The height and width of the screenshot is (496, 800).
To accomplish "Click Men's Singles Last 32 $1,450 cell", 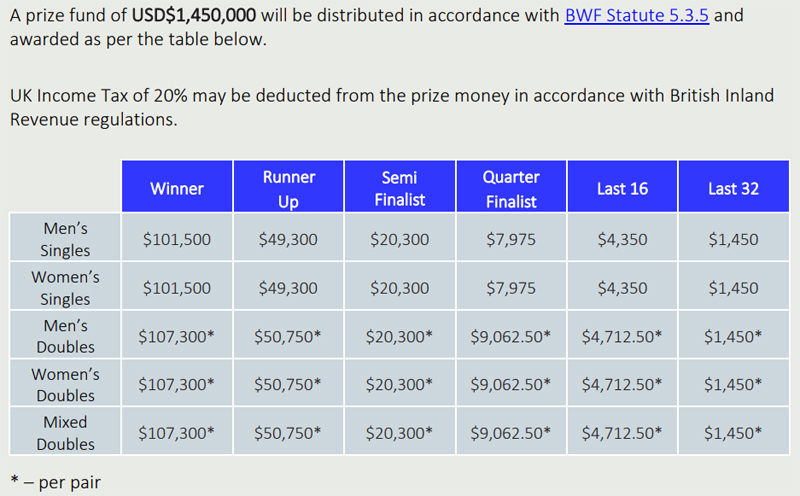I will click(x=733, y=240).
